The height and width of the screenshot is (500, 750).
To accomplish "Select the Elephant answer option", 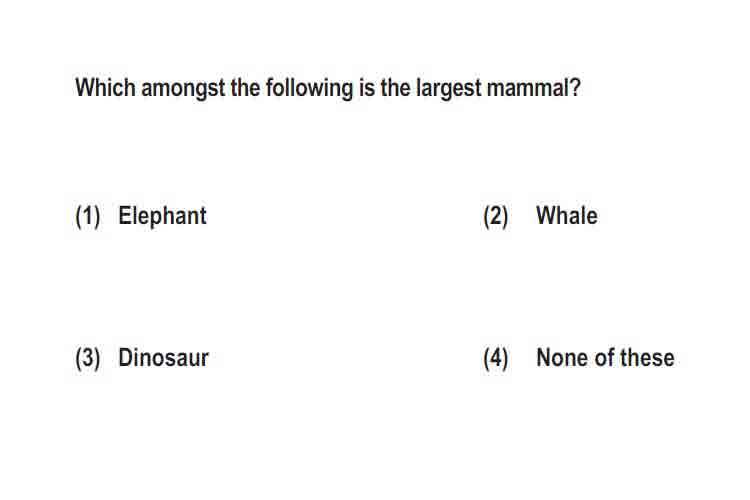I will tap(162, 216).
